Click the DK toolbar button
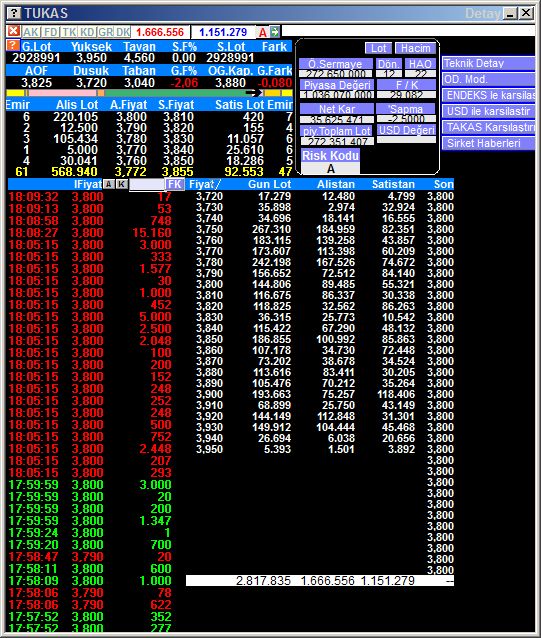Viewport: 541px width, 638px height. 123,32
